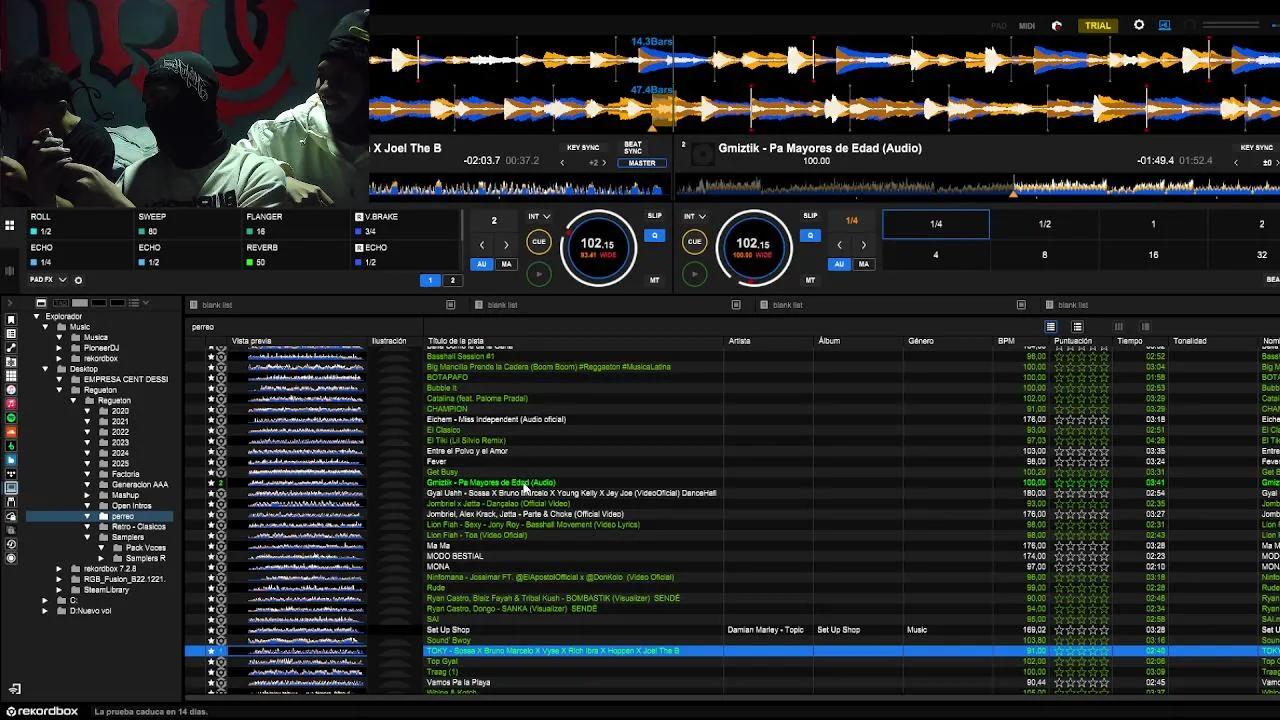Select MA mode on deck 1
The width and height of the screenshot is (1280, 720).
[506, 264]
